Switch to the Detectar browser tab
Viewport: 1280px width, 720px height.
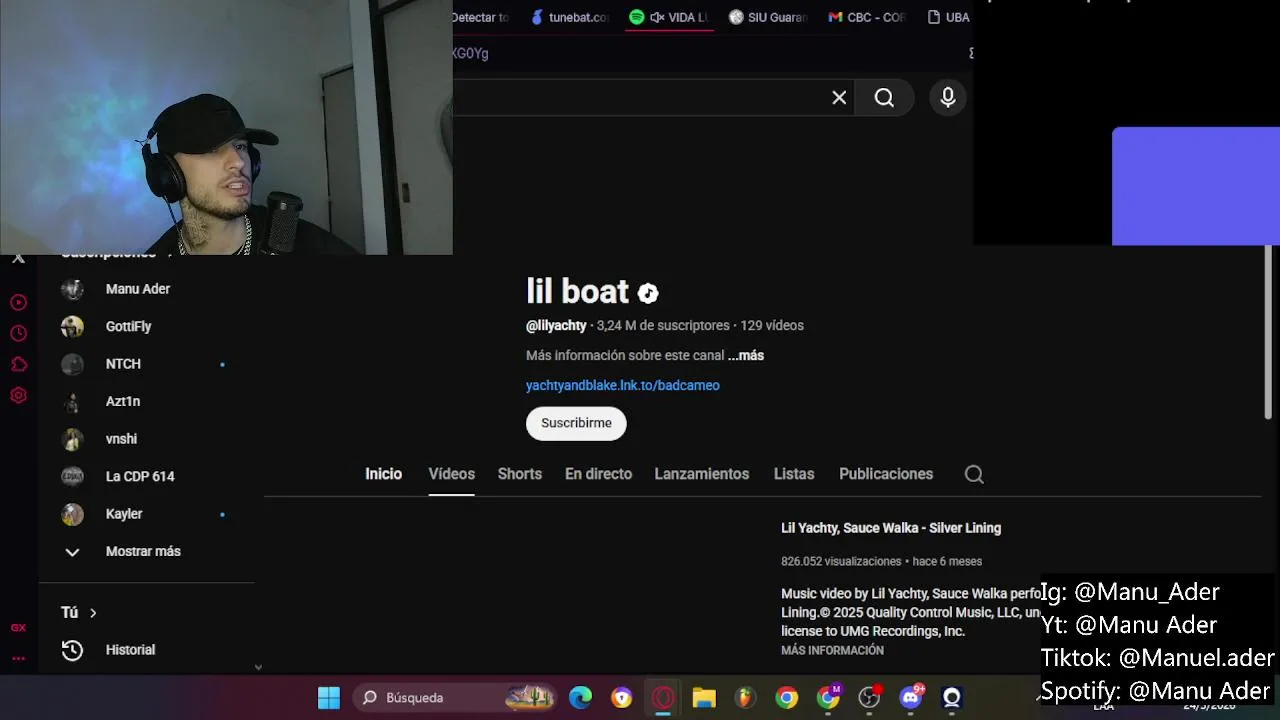(x=481, y=17)
